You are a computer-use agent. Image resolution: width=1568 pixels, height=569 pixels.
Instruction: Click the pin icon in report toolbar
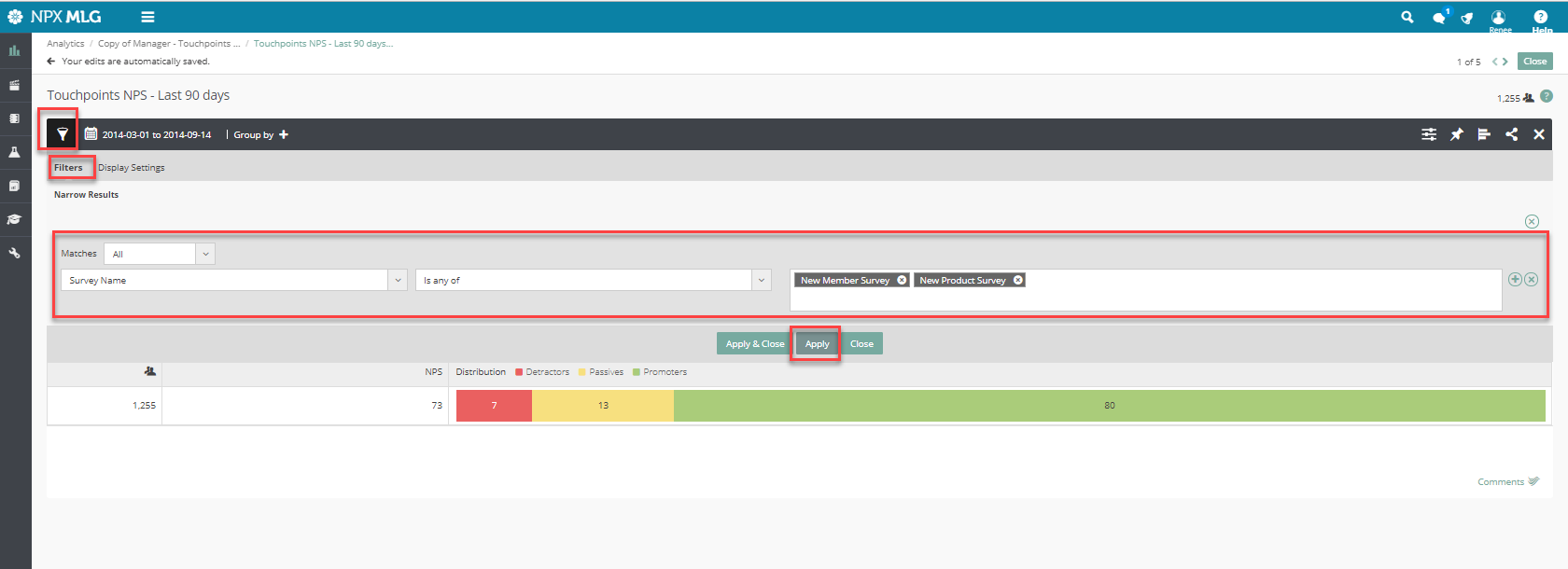1456,134
